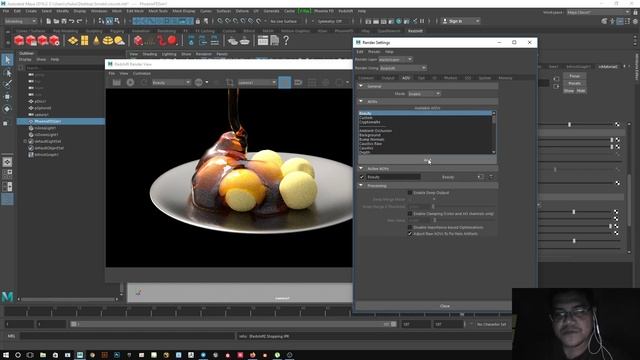Screen dimensions: 640x360
Task: Click the time range slider bar
Action: pyautogui.click(x=233, y=324)
